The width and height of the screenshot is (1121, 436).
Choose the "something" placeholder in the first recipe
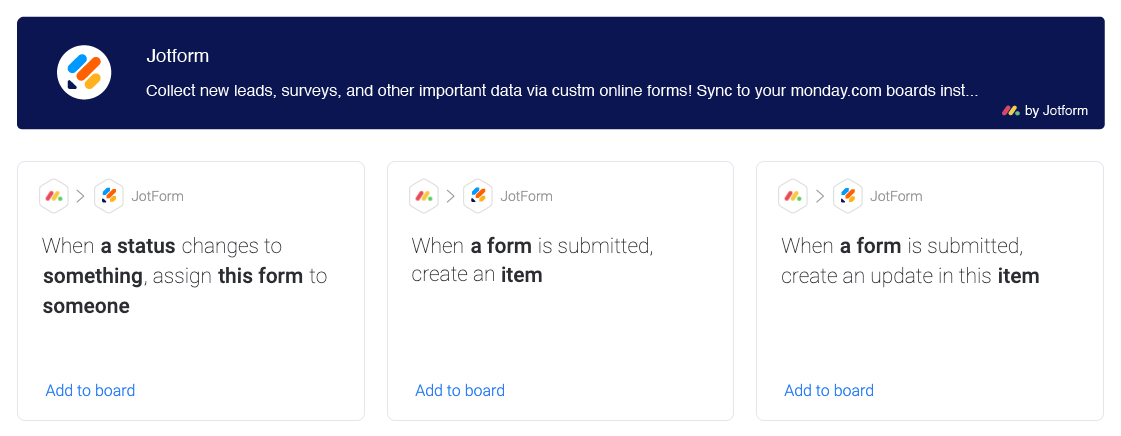point(92,276)
